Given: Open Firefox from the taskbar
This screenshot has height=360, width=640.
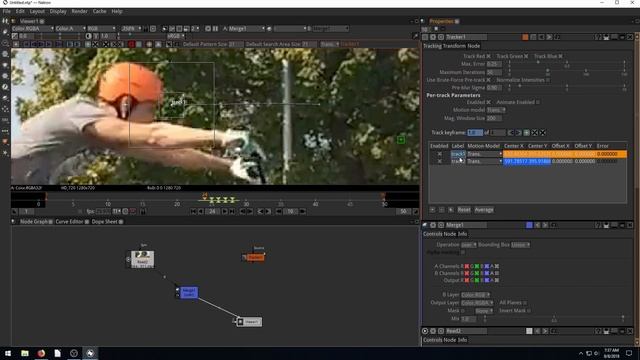Looking at the screenshot, I should tap(41, 353).
